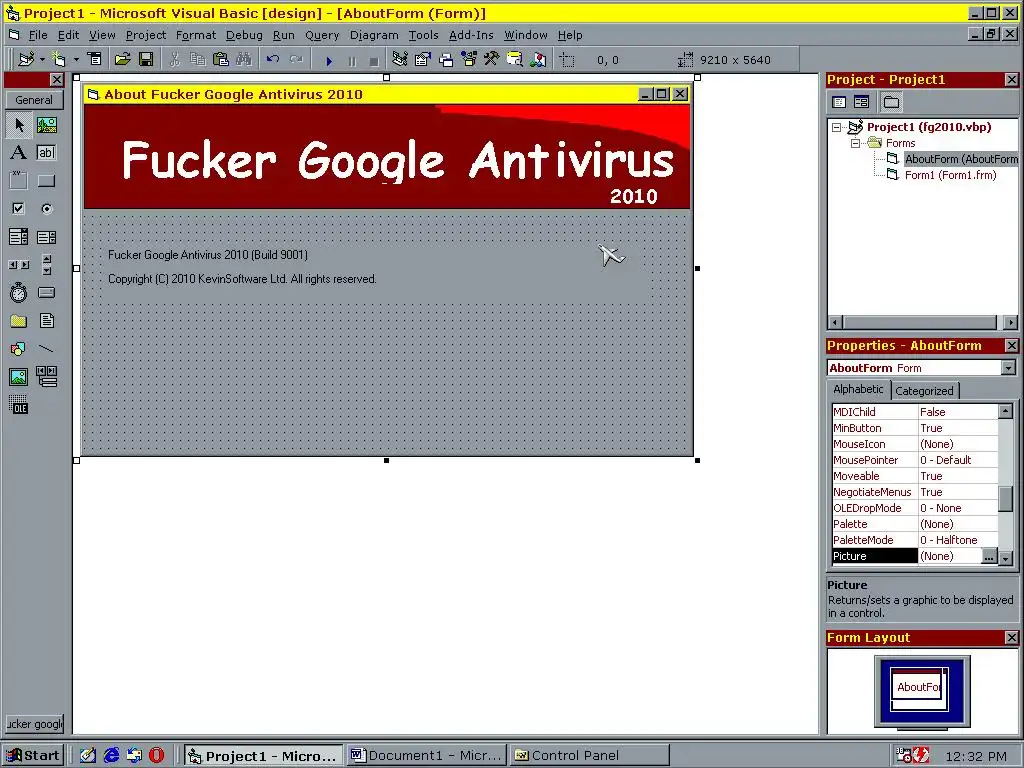The image size is (1024, 768).
Task: Select the TextBox control (abl) tool
Action: (x=46, y=153)
